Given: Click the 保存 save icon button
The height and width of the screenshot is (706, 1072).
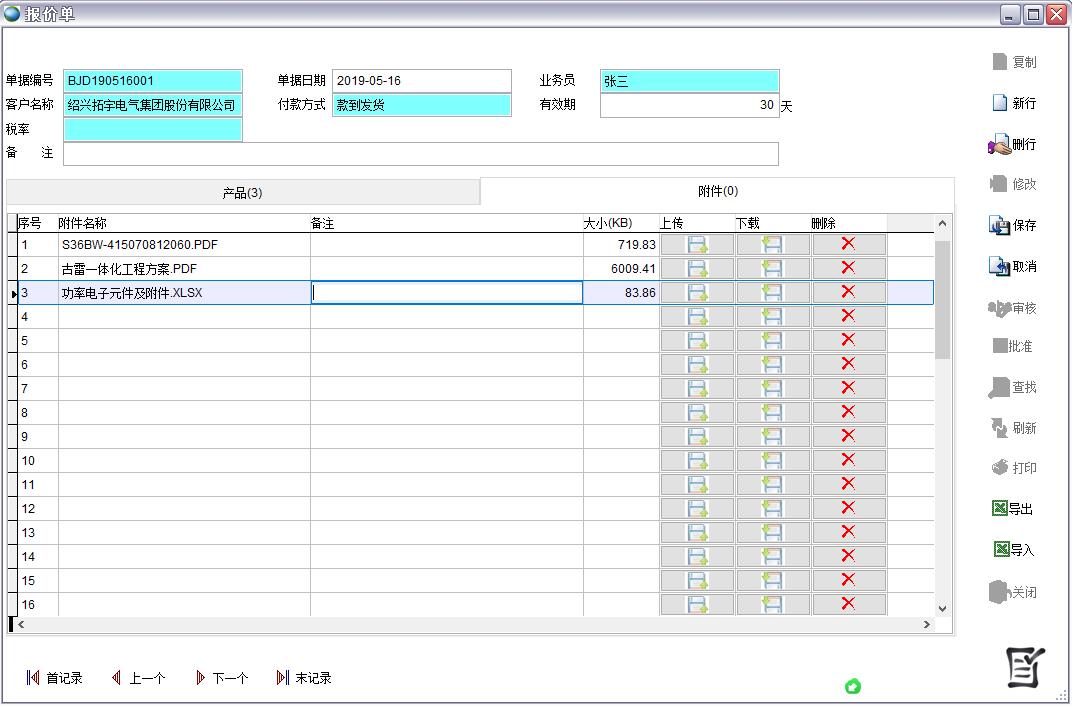Looking at the screenshot, I should 1012,226.
